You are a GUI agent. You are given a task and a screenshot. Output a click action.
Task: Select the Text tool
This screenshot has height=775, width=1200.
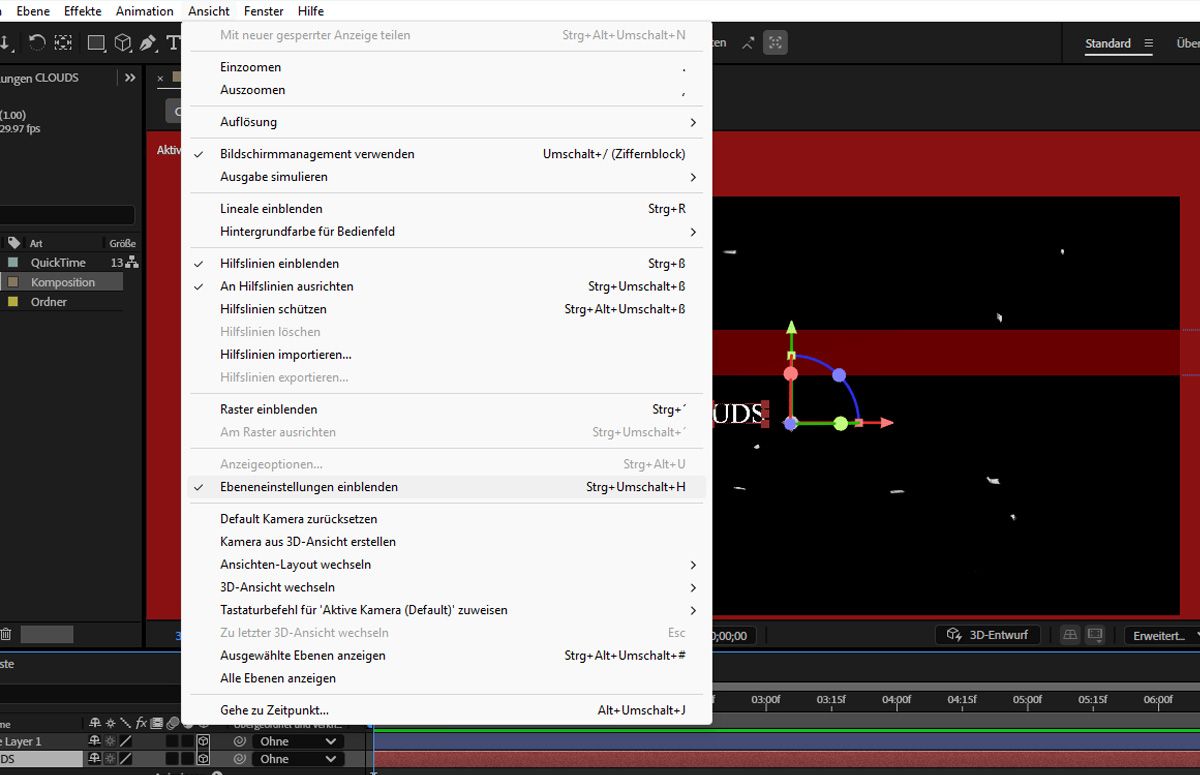coord(173,43)
